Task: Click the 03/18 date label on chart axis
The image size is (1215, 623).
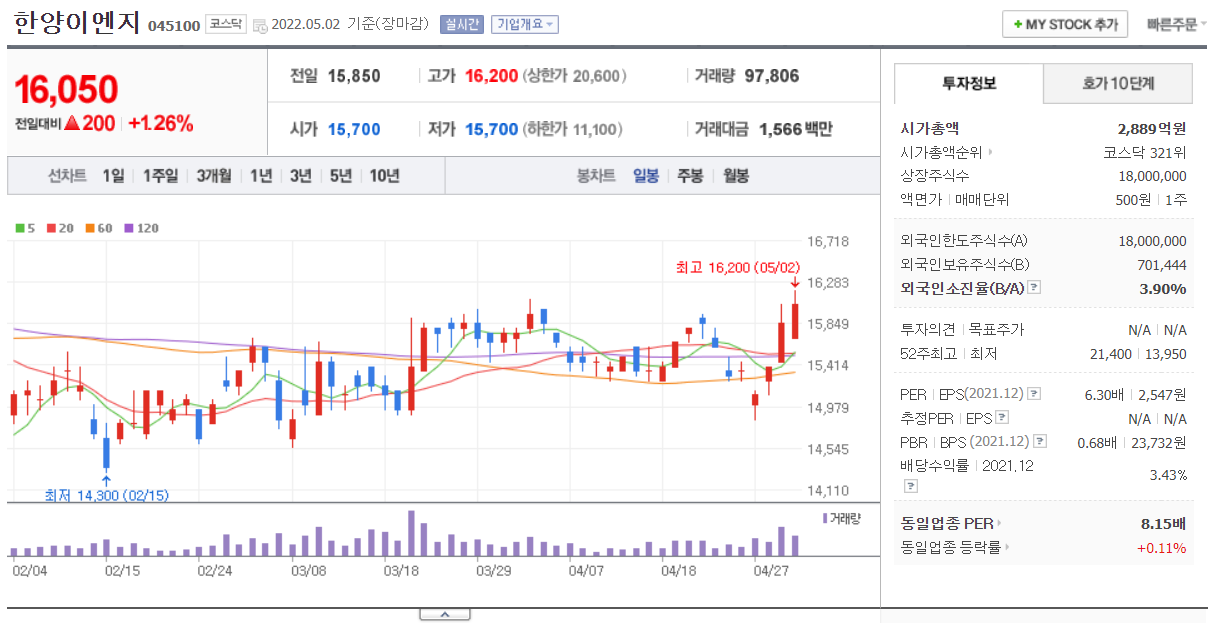Action: 401,571
